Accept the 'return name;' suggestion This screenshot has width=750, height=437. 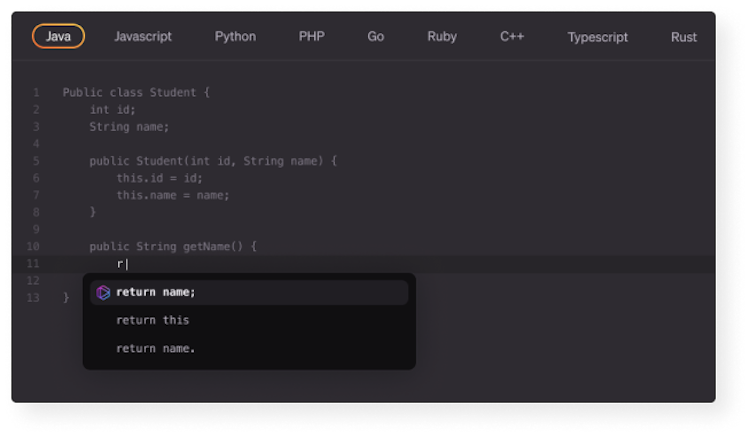(249, 292)
